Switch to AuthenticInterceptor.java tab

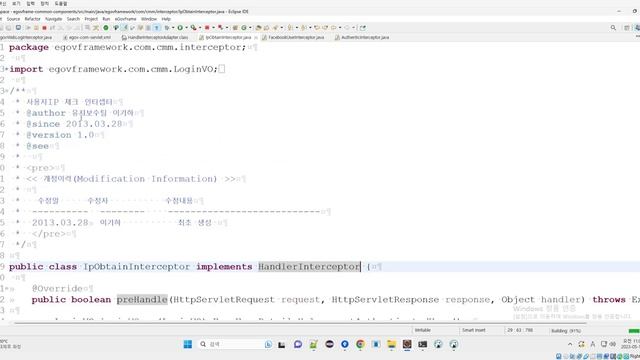point(362,37)
